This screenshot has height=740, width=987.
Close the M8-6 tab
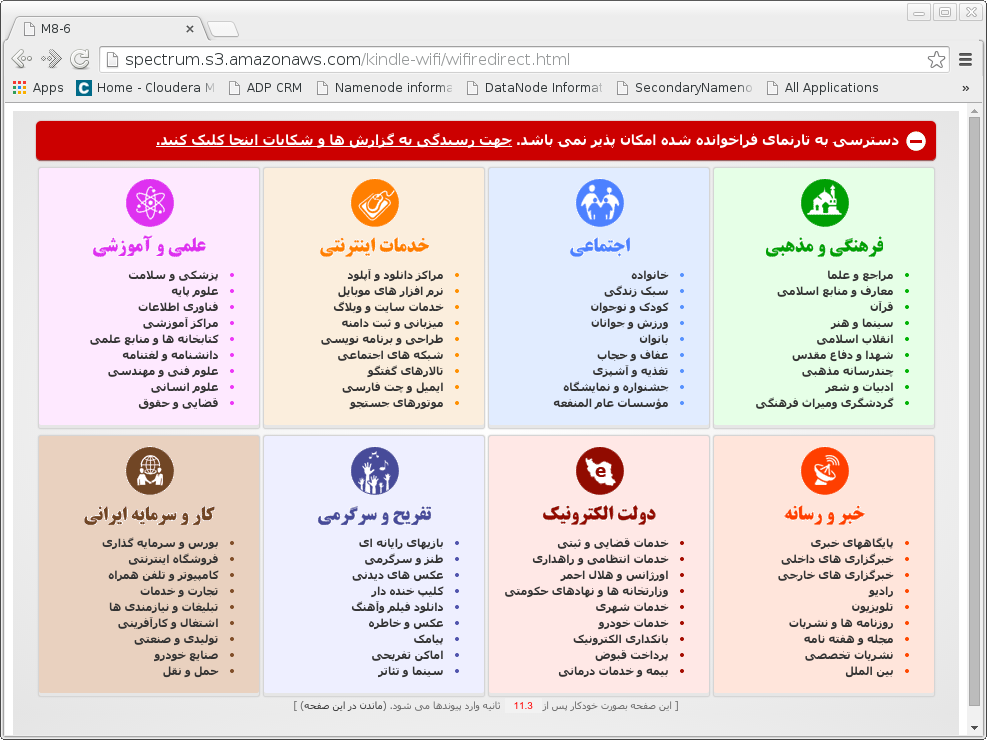(189, 29)
